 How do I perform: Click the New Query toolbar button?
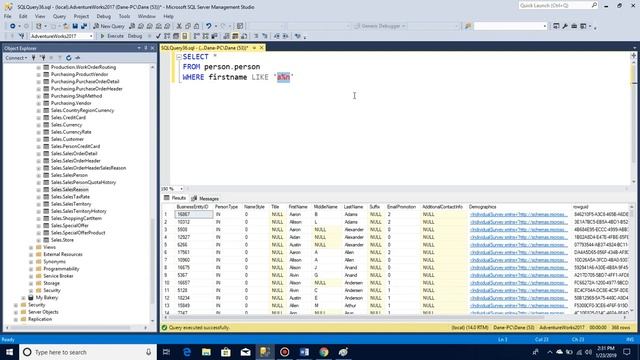click(109, 26)
